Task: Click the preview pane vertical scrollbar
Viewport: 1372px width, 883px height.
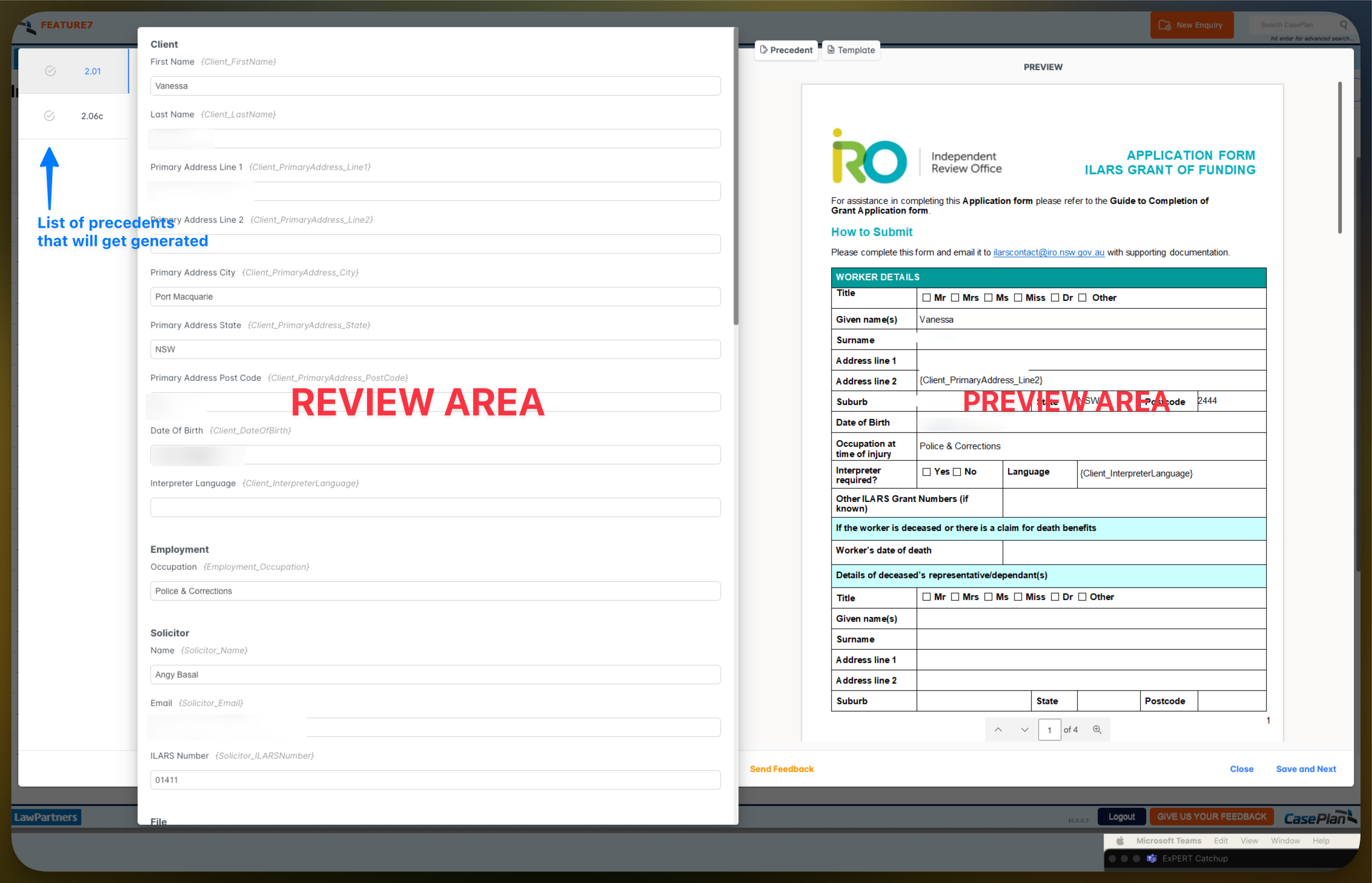Action: (1340, 157)
